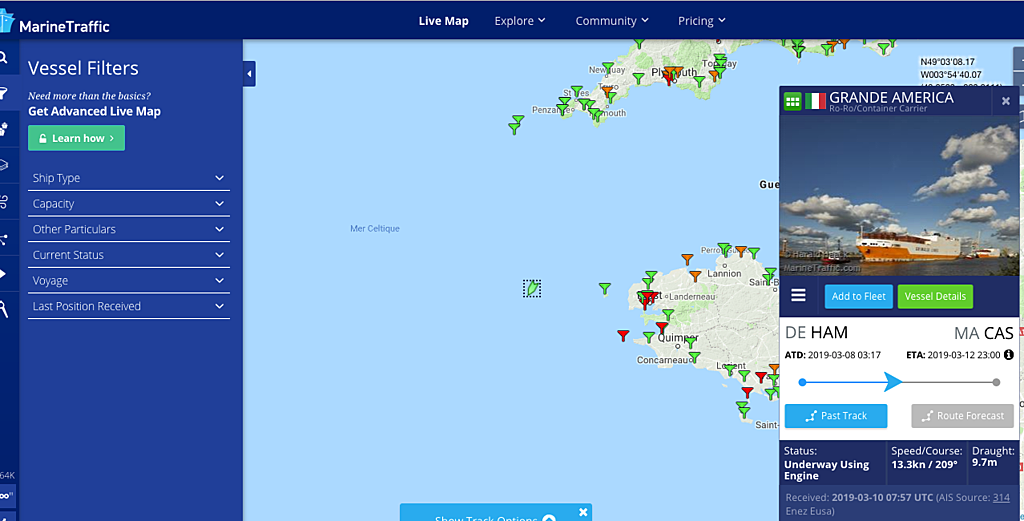Open the hamburger menu in vessel card

(x=798, y=296)
